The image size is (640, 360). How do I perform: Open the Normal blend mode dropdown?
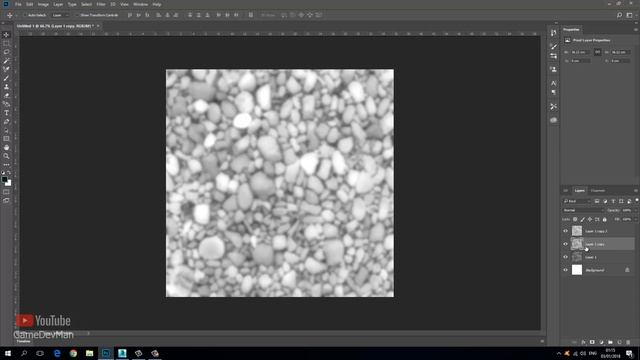point(582,210)
